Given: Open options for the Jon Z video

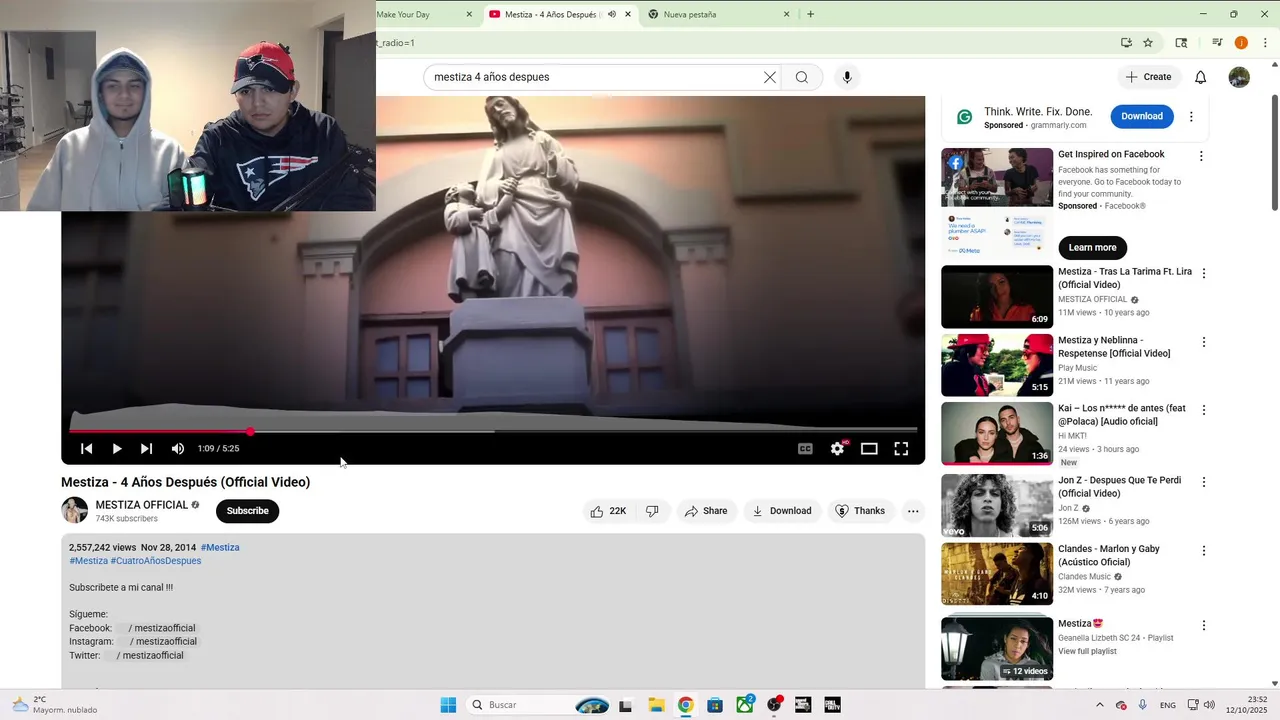Looking at the screenshot, I should (x=1204, y=482).
